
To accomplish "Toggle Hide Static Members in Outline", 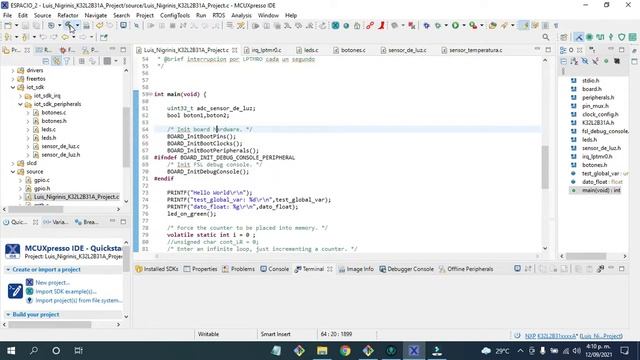I will pyautogui.click(x=596, y=61).
